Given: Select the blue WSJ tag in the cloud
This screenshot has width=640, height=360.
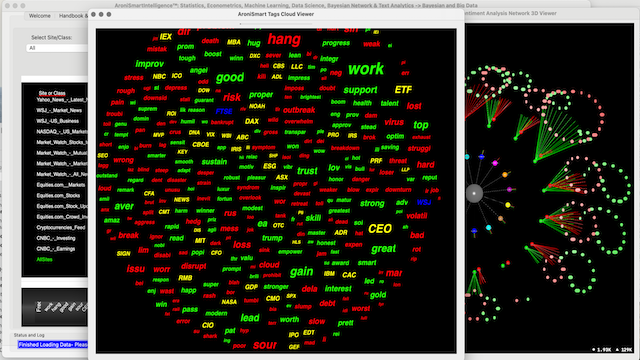Looking at the screenshot, I should point(424,202).
